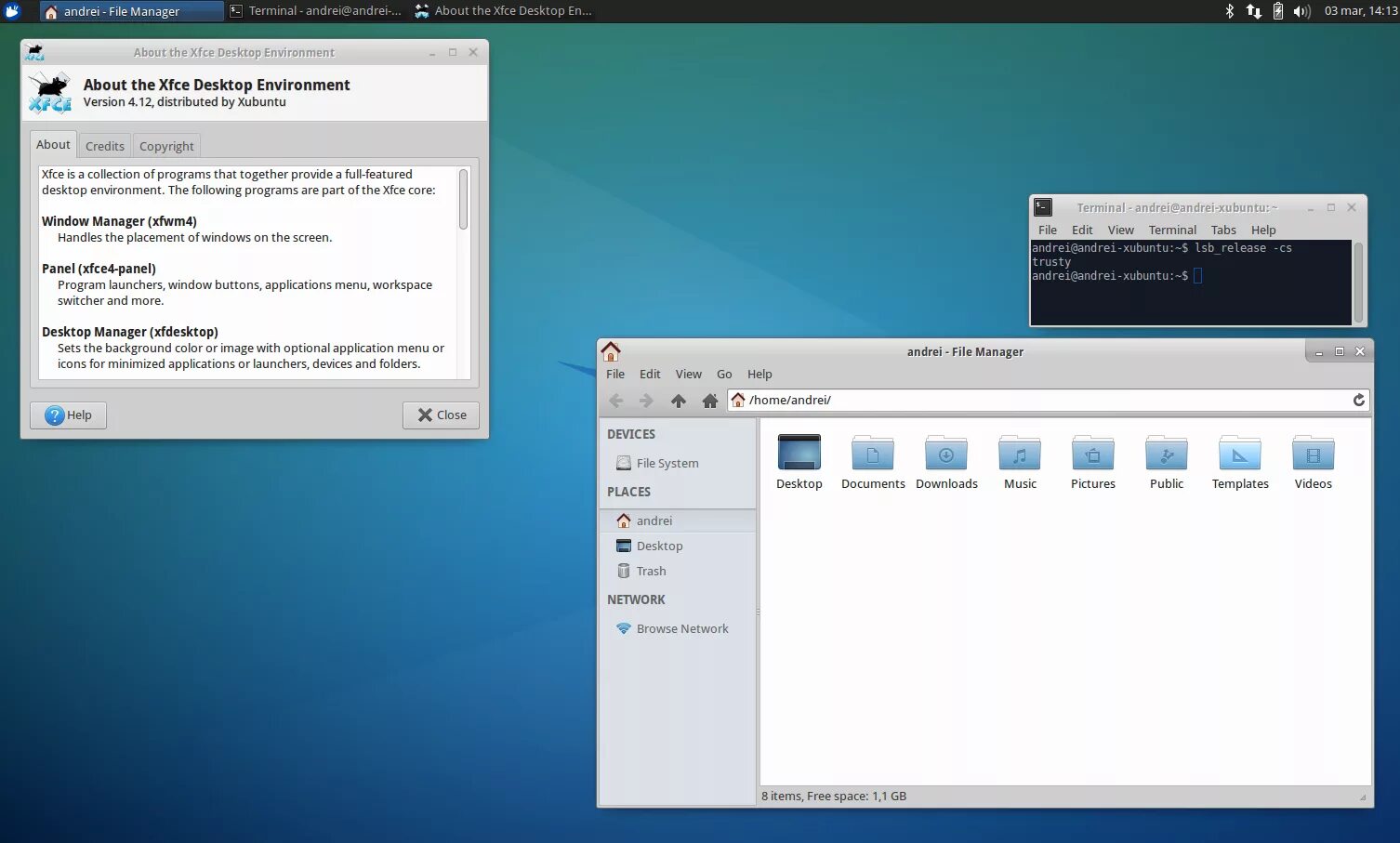The height and width of the screenshot is (843, 1400).
Task: Select File System in Devices sidebar
Action: tap(677, 463)
